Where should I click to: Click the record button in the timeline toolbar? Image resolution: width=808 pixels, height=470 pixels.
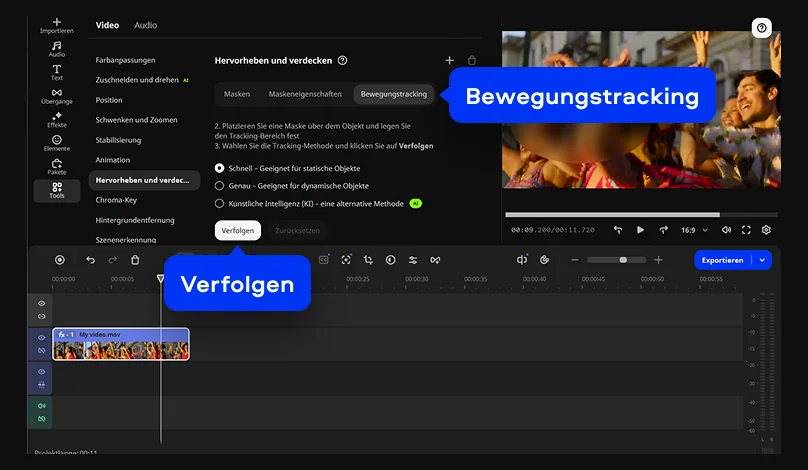click(x=60, y=260)
